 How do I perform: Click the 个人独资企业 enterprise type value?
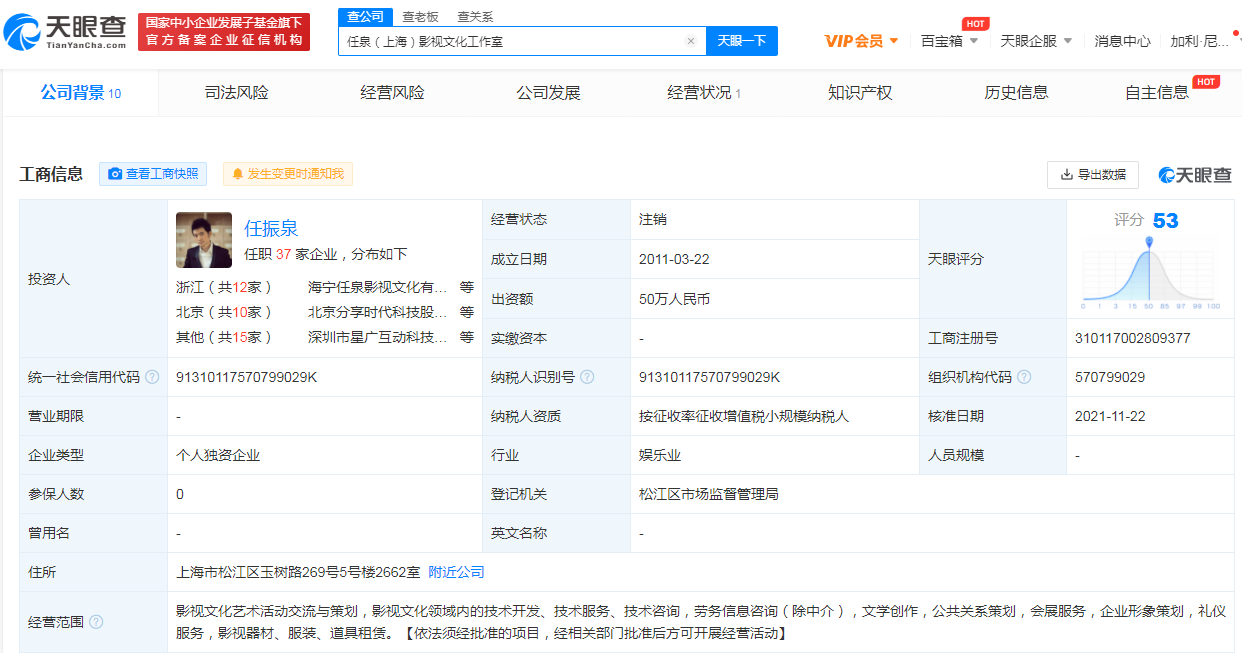218,455
